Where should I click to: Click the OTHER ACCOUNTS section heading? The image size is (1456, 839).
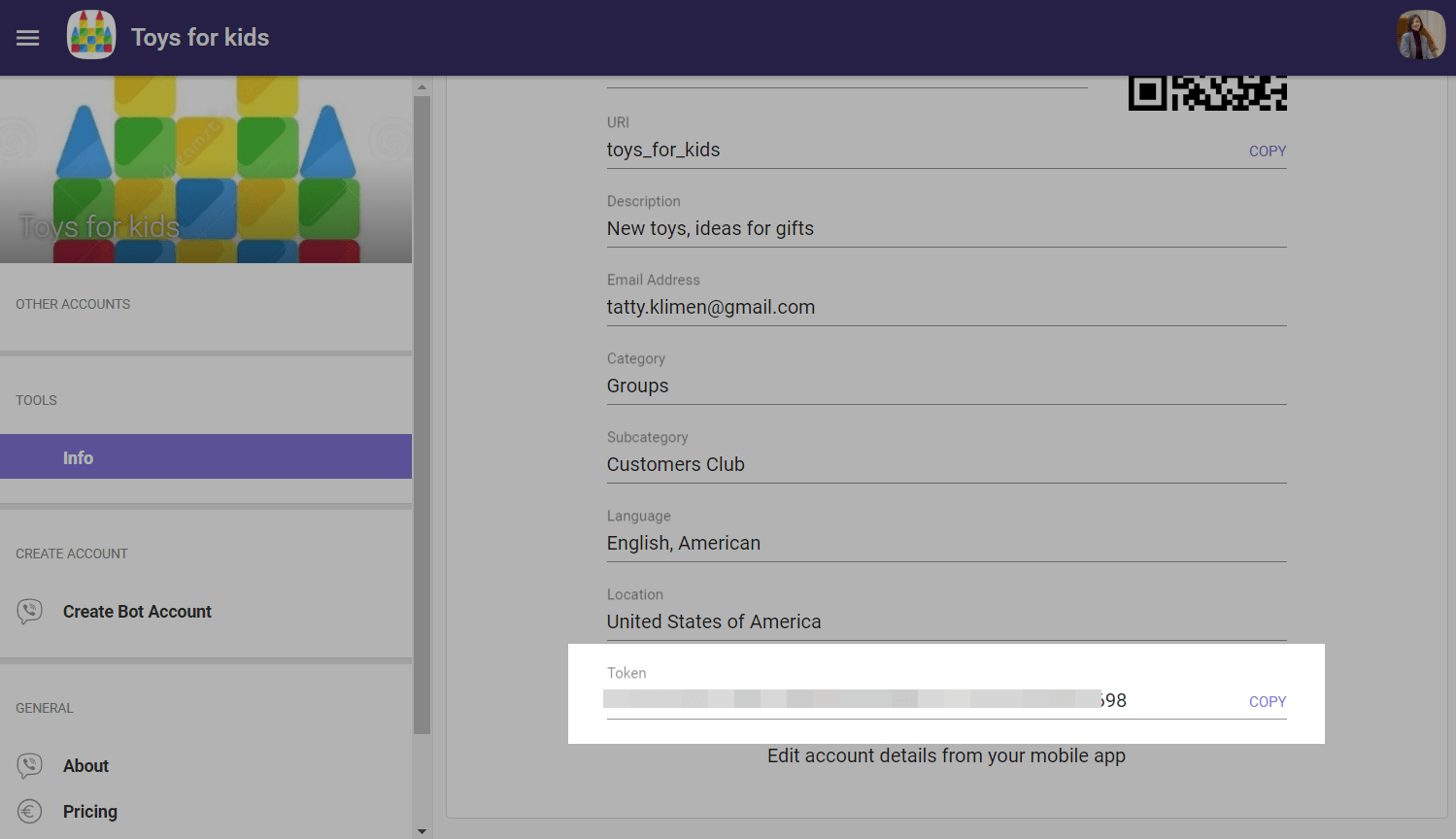coord(73,304)
